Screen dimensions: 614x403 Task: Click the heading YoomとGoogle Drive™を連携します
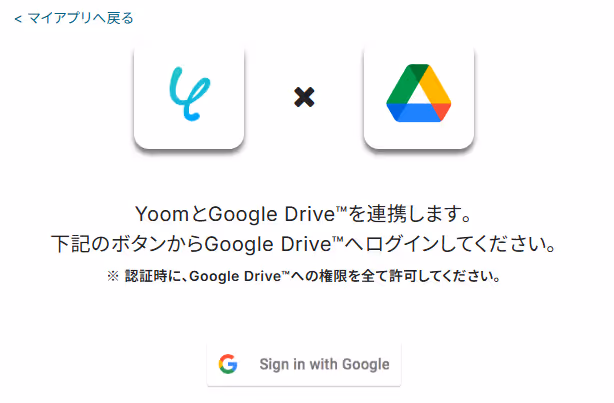tap(303, 214)
